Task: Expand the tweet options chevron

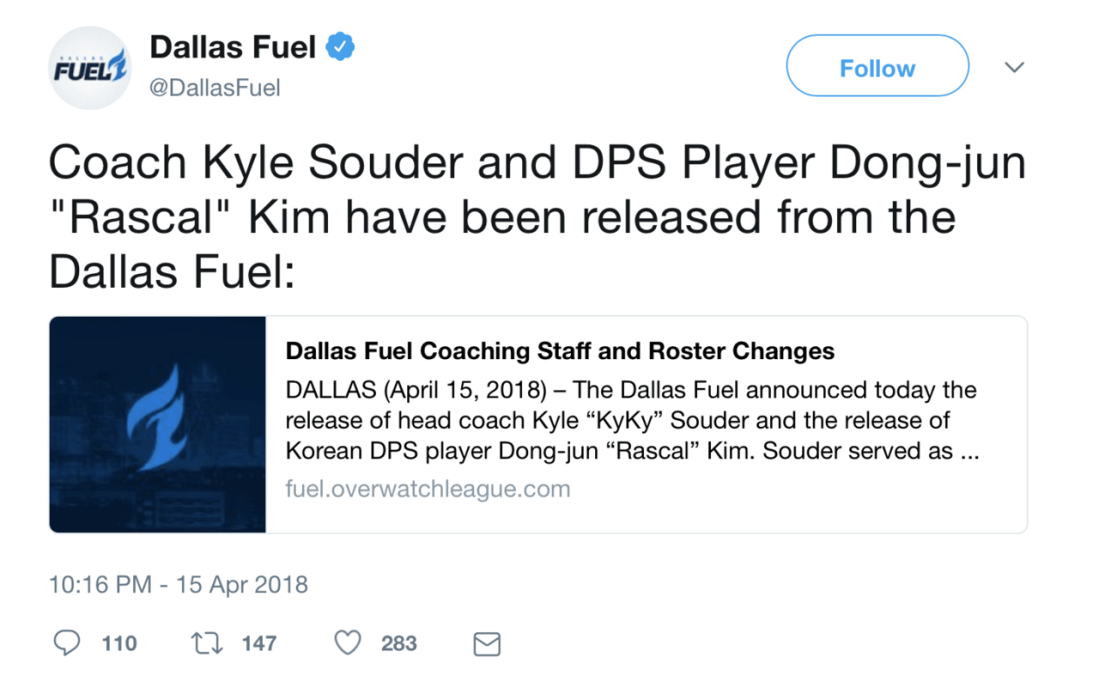Action: point(1014,68)
